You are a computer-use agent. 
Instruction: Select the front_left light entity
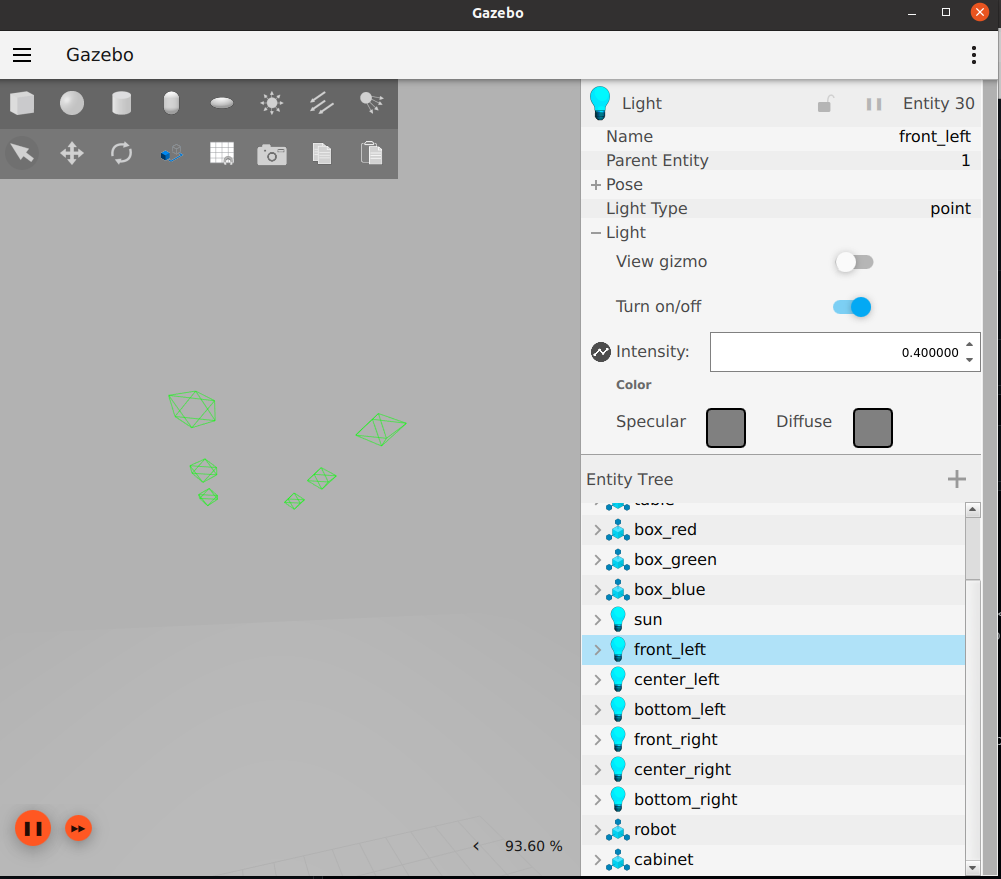pyautogui.click(x=773, y=650)
